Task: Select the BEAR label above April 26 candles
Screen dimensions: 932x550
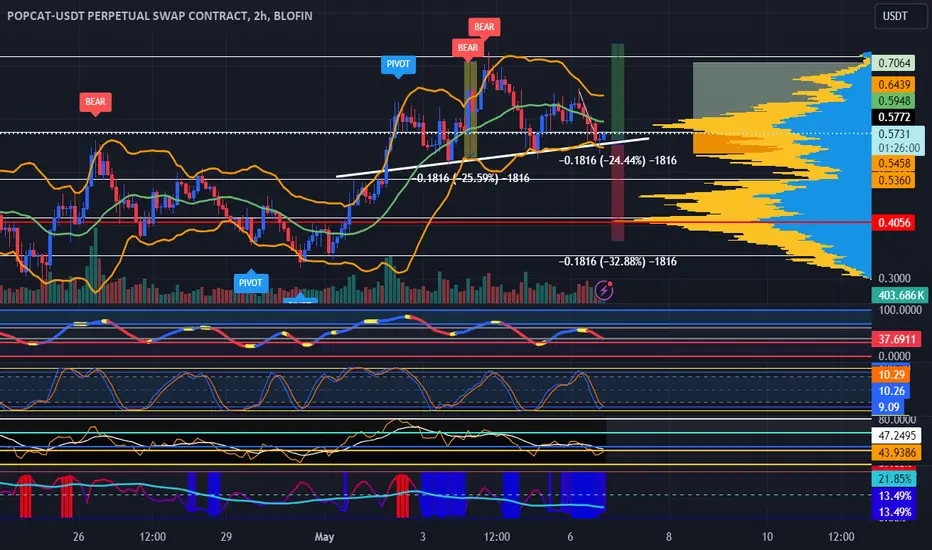Action: pos(95,102)
